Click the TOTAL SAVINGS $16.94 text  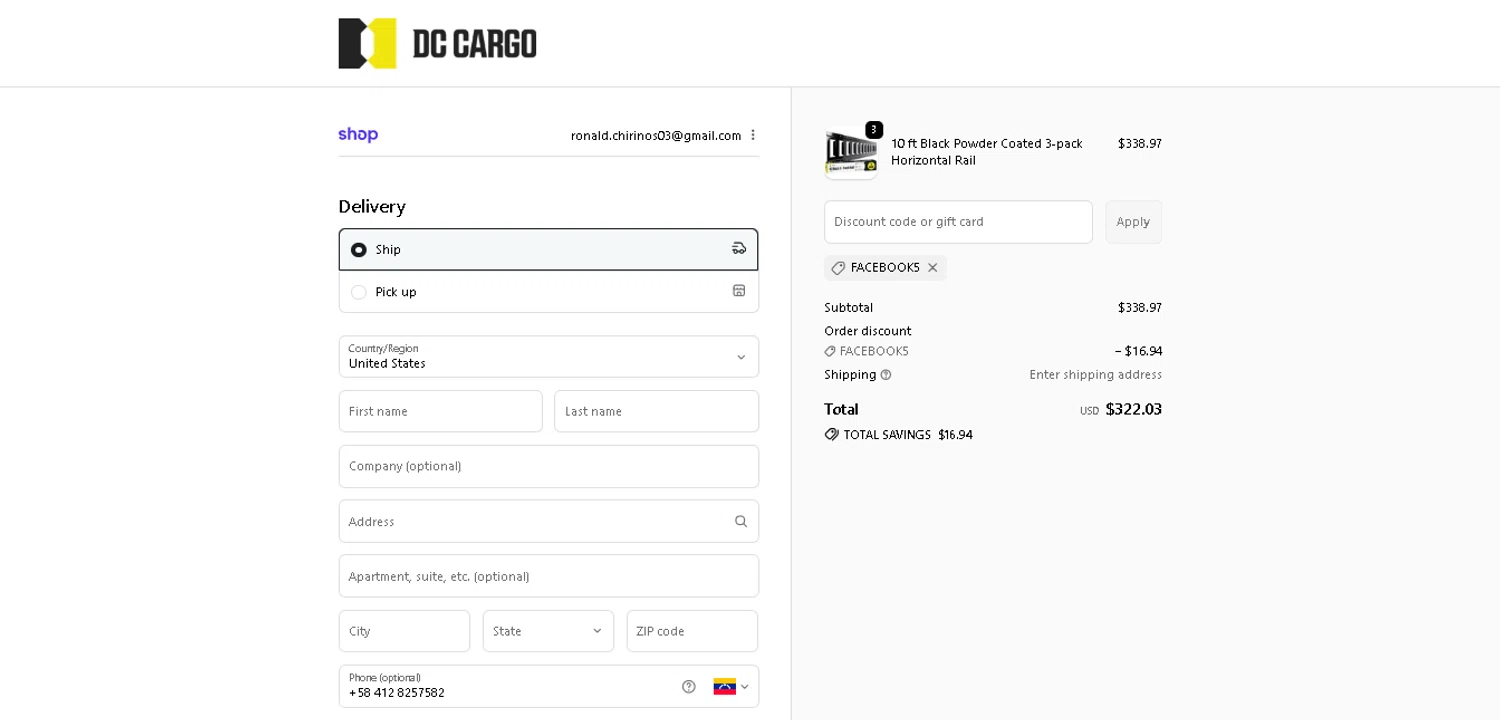[908, 435]
